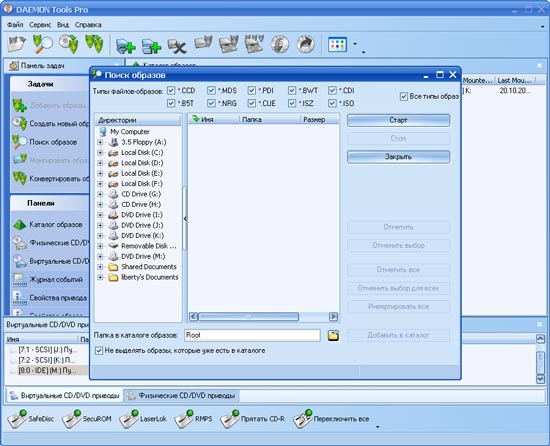The width and height of the screenshot is (550, 446).
Task: Click the preferences color grid toolbar icon
Action: pyautogui.click(x=337, y=45)
